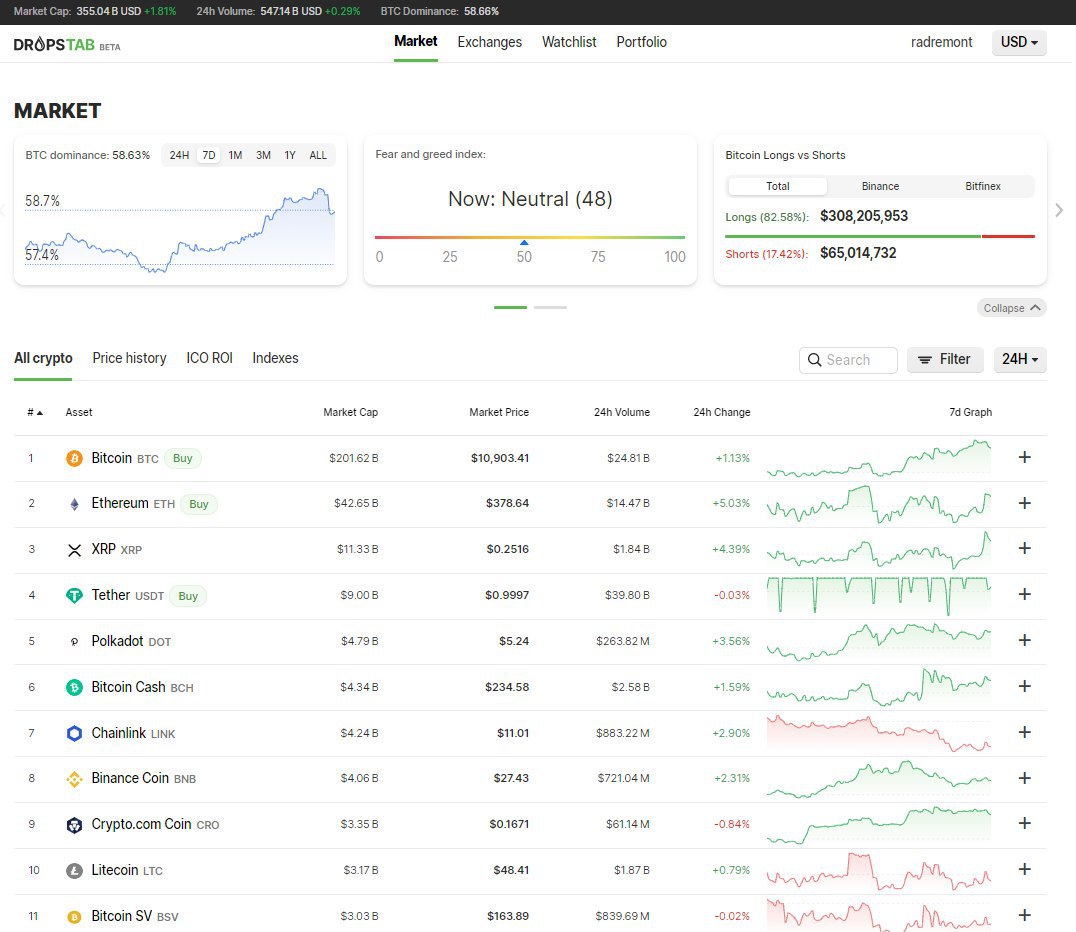Screen dimensions: 1076x932
Task: Click the Binance Coin yellow icon
Action: point(74,779)
